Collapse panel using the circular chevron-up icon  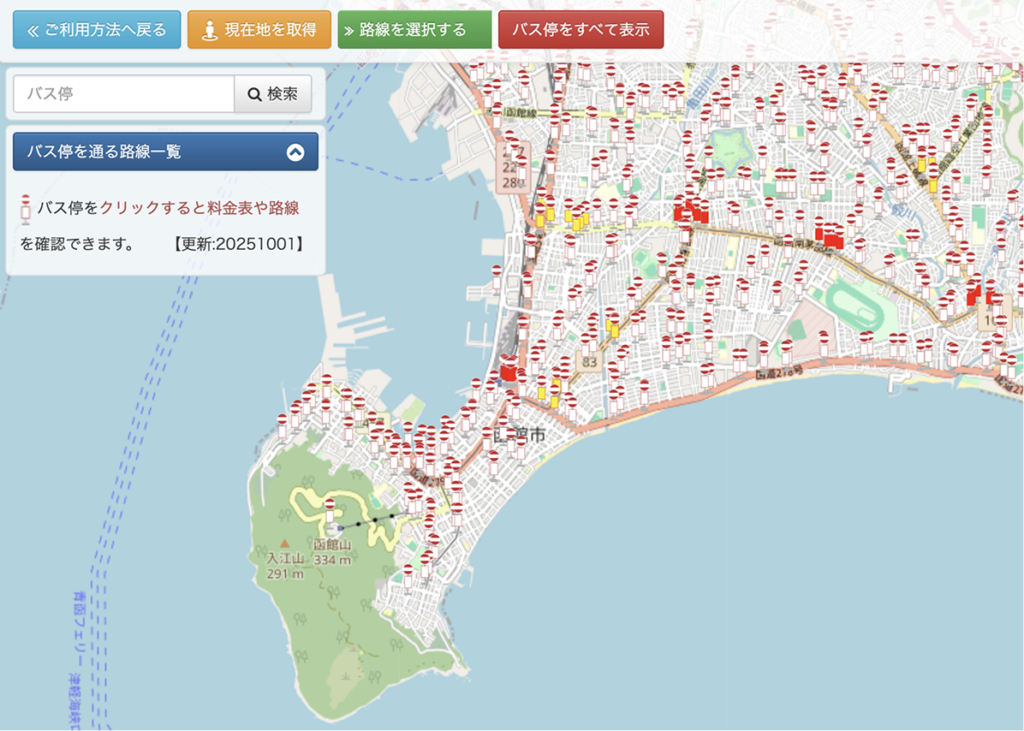(x=295, y=152)
